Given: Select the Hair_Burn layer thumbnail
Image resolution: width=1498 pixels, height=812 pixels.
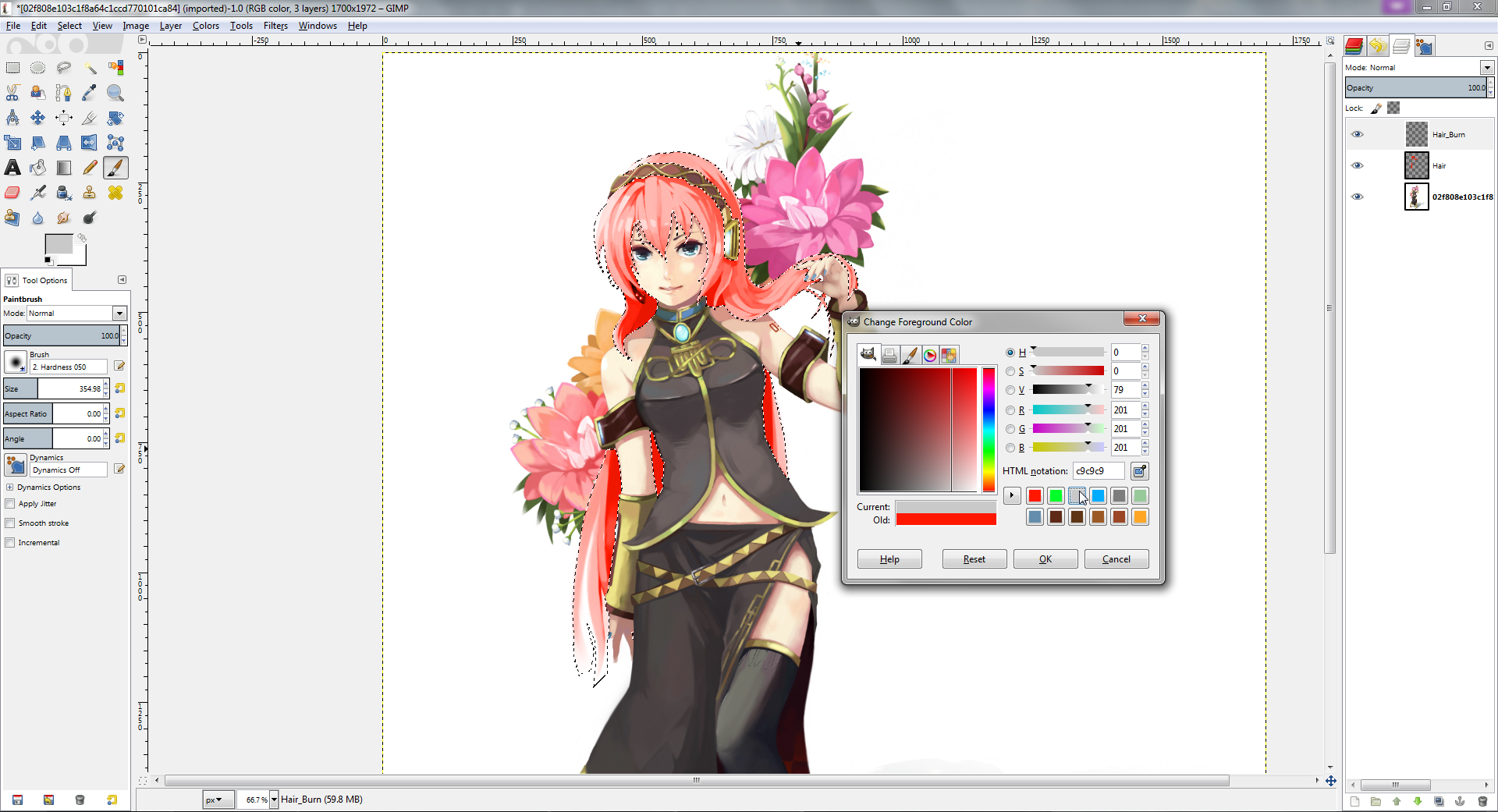Looking at the screenshot, I should click(x=1417, y=134).
